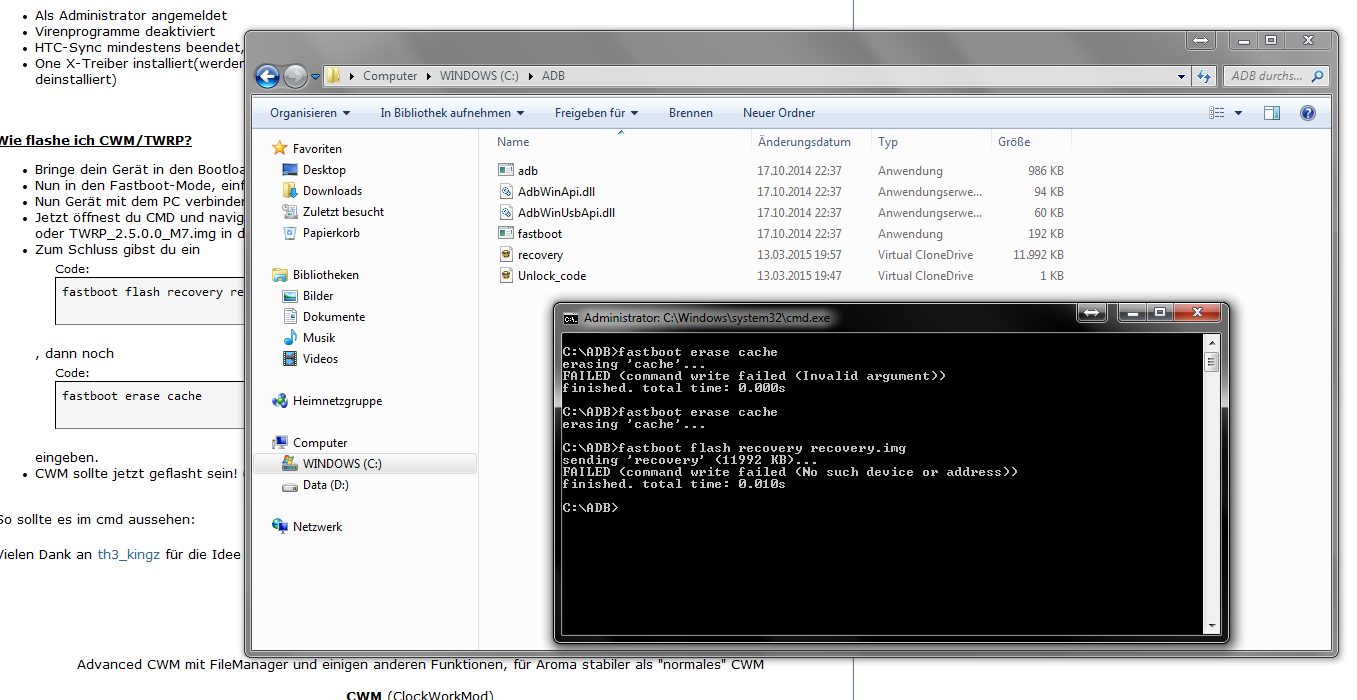This screenshot has width=1357, height=700.
Task: Click the Explorer address bar refresh button
Action: pos(1205,76)
